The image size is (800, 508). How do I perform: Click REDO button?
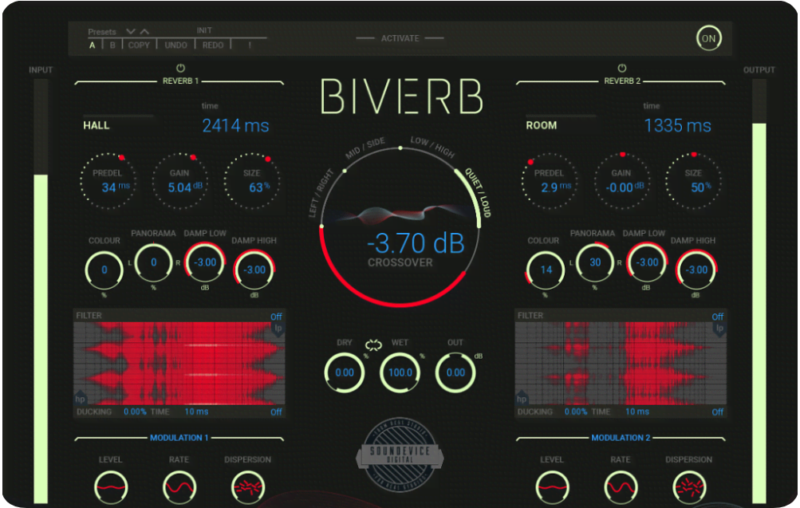click(213, 45)
